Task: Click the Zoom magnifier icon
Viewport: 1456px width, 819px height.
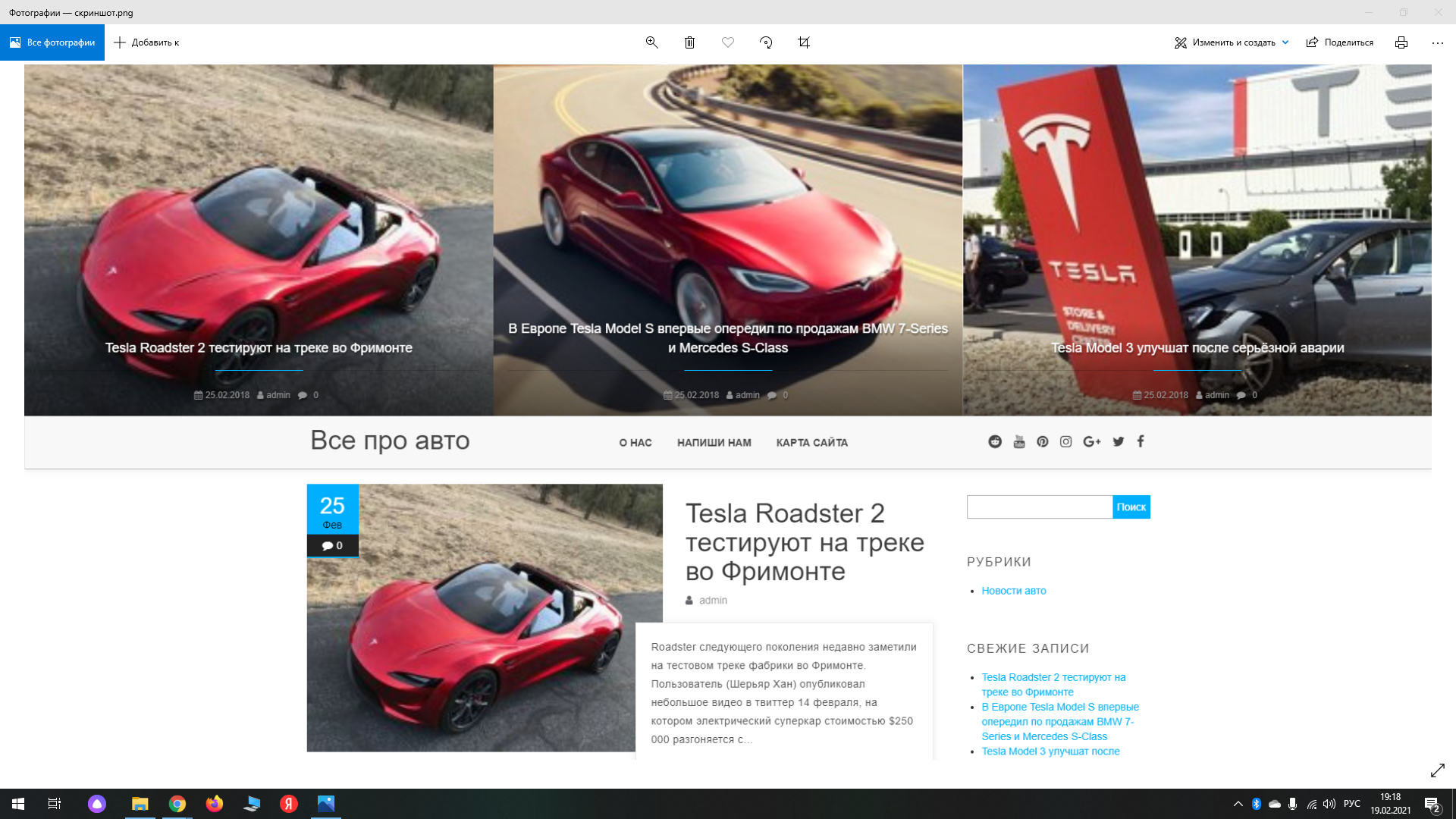Action: (x=651, y=42)
